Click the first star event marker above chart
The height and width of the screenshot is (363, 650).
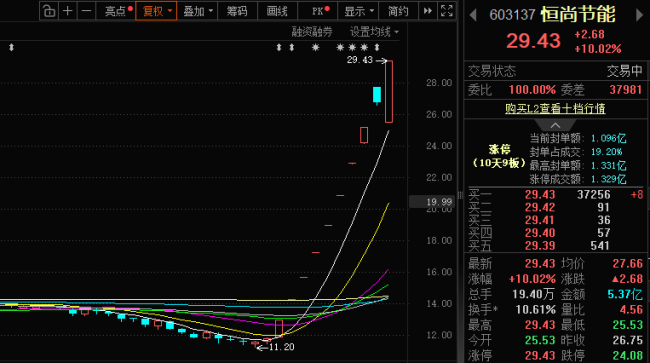pyautogui.click(x=315, y=48)
